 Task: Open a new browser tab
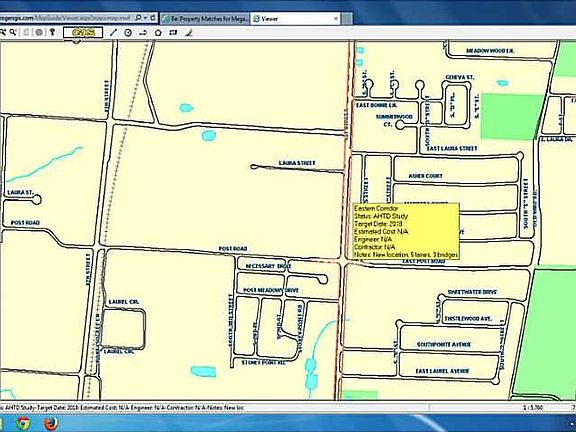(x=347, y=19)
